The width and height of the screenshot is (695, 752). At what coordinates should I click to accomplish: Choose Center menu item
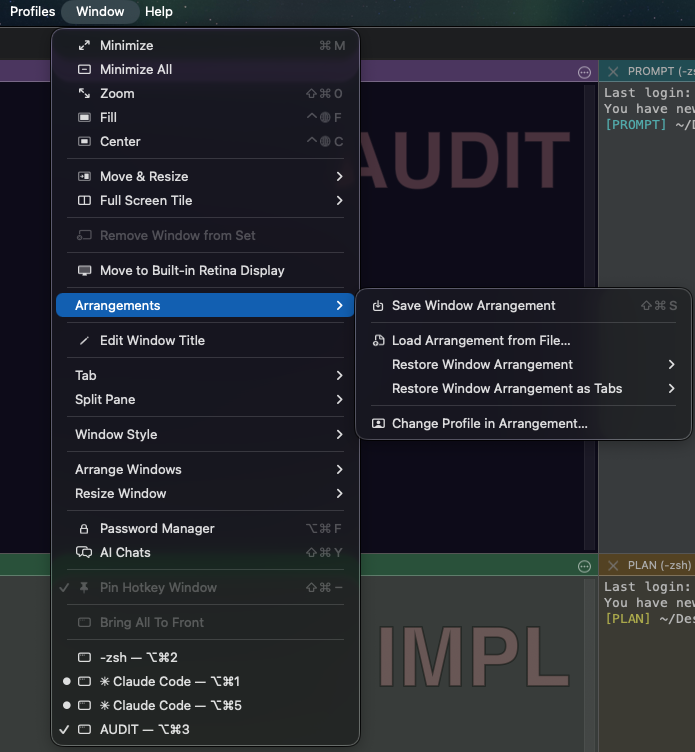[205, 141]
